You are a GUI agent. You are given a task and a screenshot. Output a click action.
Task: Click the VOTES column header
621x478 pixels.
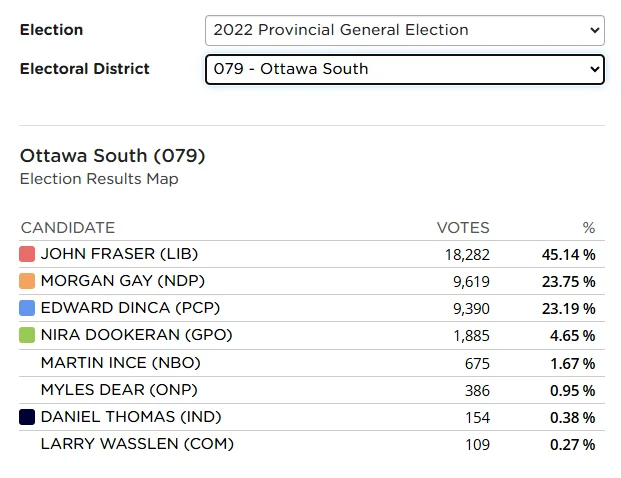(463, 227)
